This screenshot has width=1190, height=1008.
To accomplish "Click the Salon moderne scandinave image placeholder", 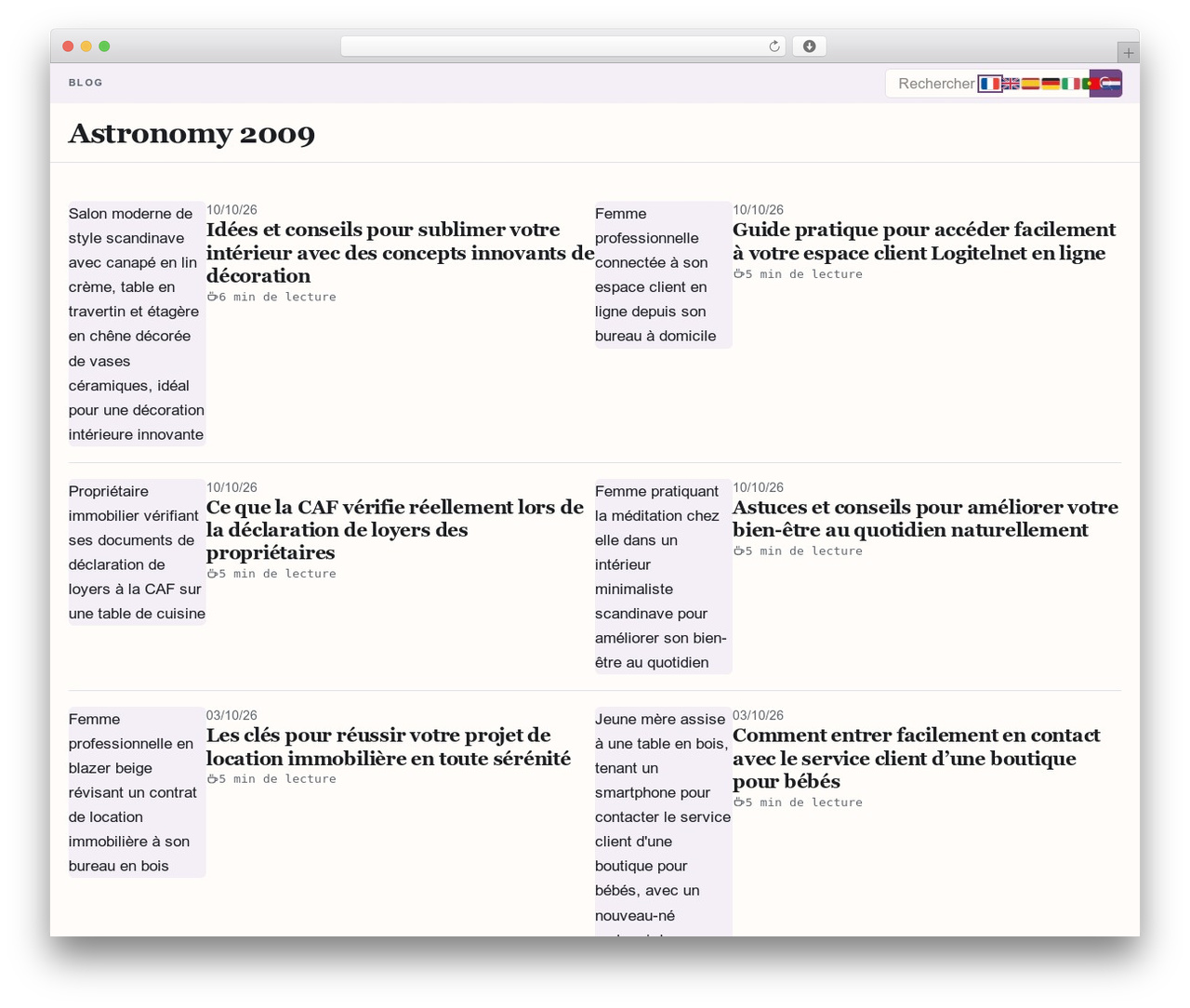I will pos(137,324).
